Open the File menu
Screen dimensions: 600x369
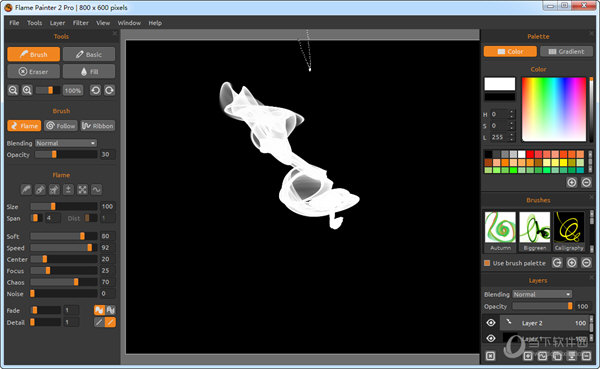tap(14, 23)
